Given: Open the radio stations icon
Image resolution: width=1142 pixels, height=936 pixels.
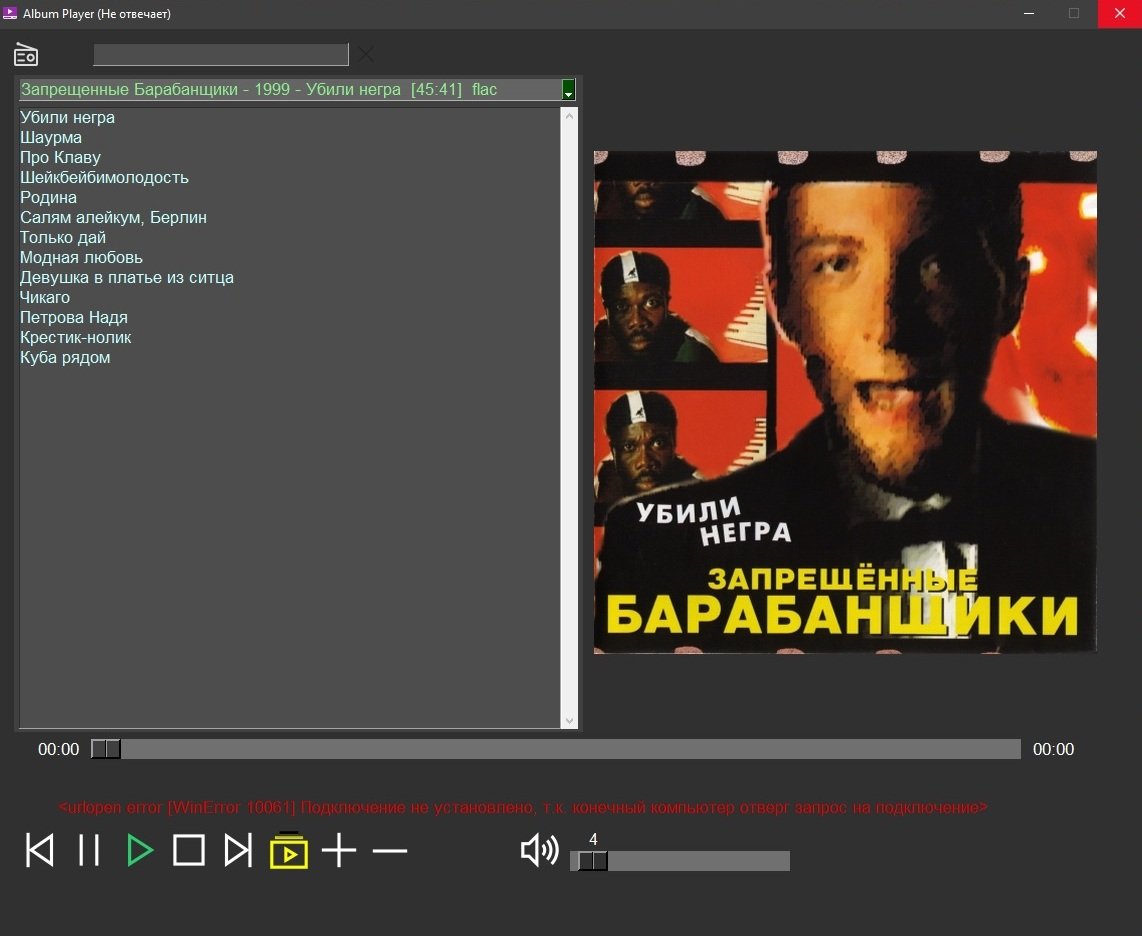Looking at the screenshot, I should coord(26,55).
